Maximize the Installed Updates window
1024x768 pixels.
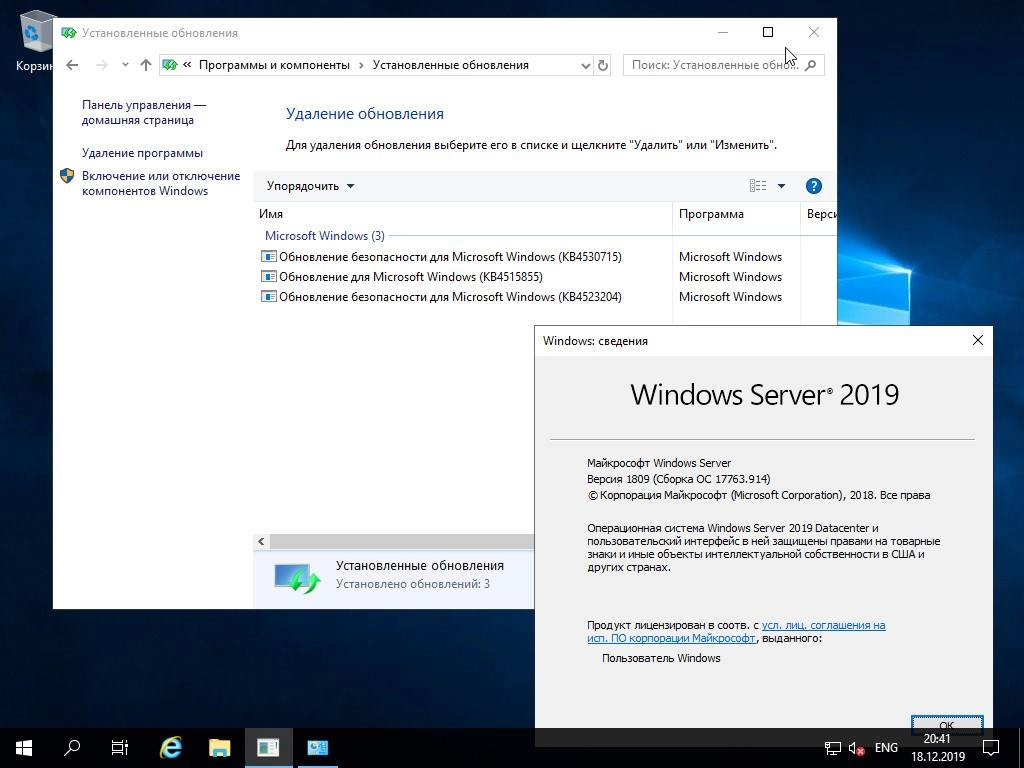click(x=768, y=32)
